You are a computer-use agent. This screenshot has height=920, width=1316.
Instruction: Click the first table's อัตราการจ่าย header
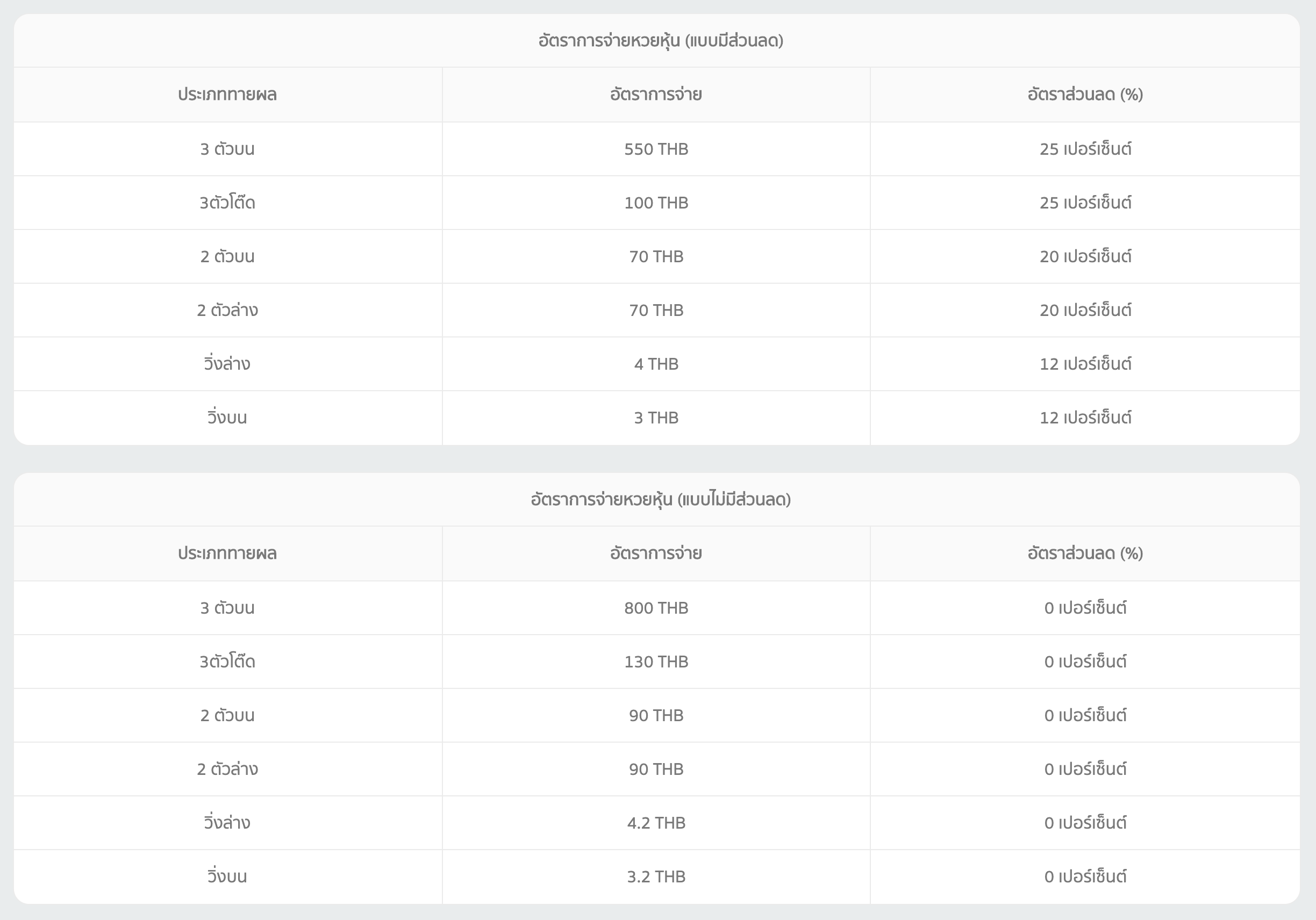coord(656,95)
